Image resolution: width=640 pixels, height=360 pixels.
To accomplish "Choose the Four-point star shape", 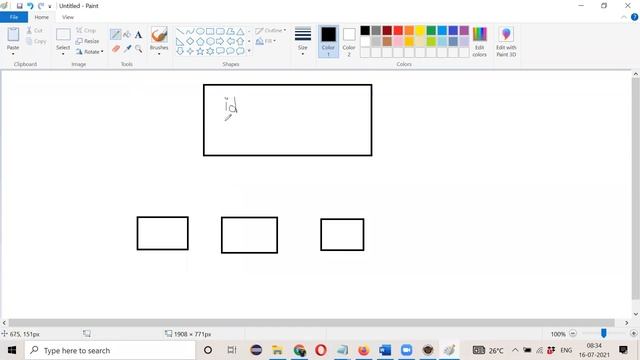I will tap(190, 51).
